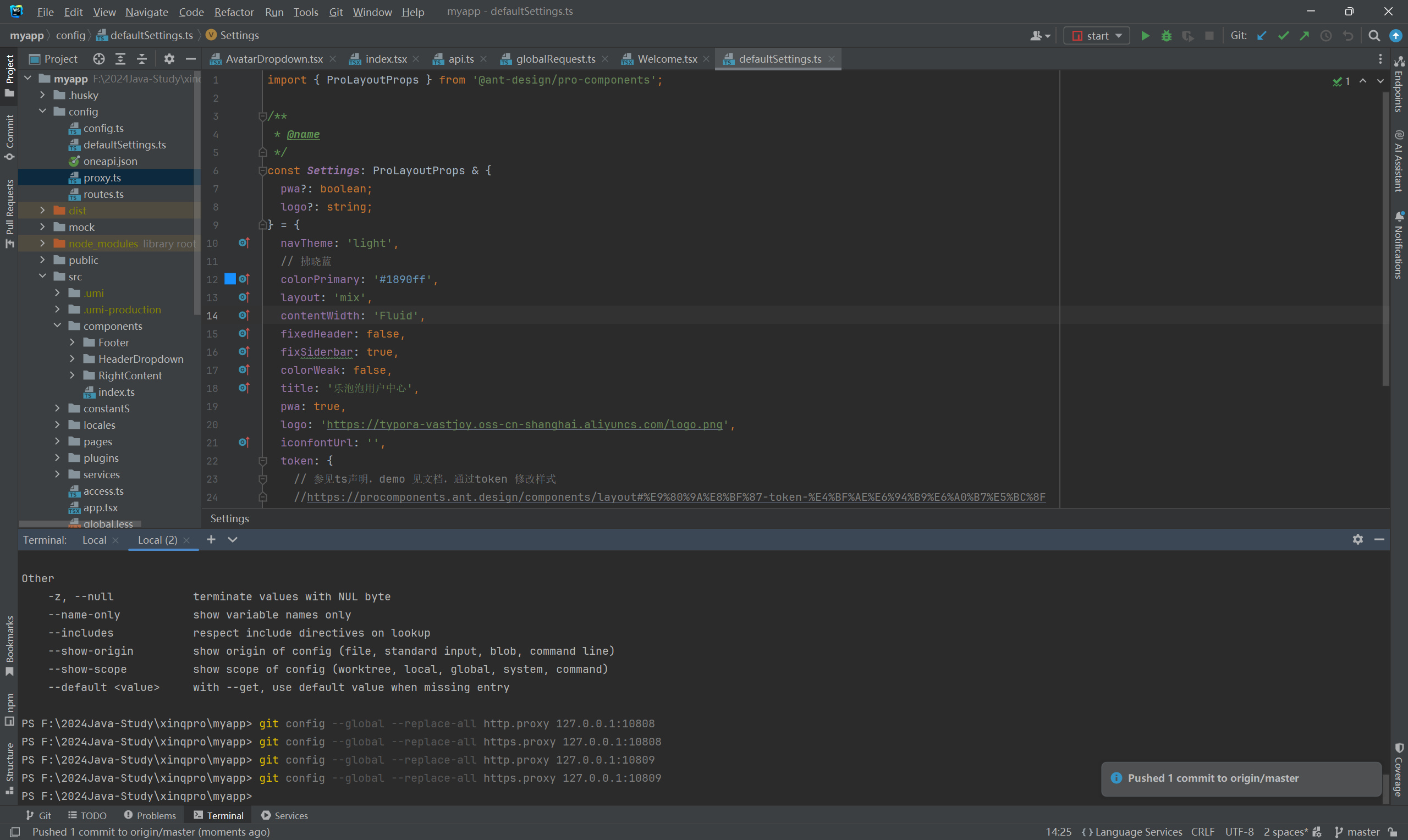Image resolution: width=1408 pixels, height=840 pixels.
Task: Toggle the Bookmarks tool window
Action: 9,645
